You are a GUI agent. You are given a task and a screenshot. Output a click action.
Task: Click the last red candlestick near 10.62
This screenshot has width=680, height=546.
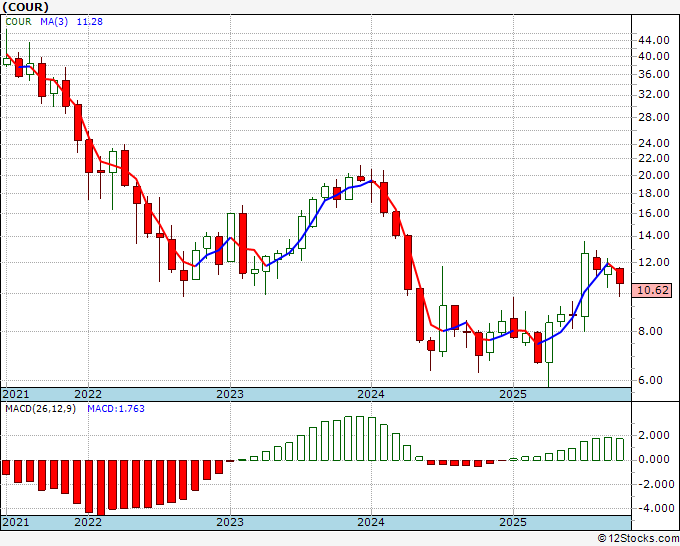click(620, 276)
